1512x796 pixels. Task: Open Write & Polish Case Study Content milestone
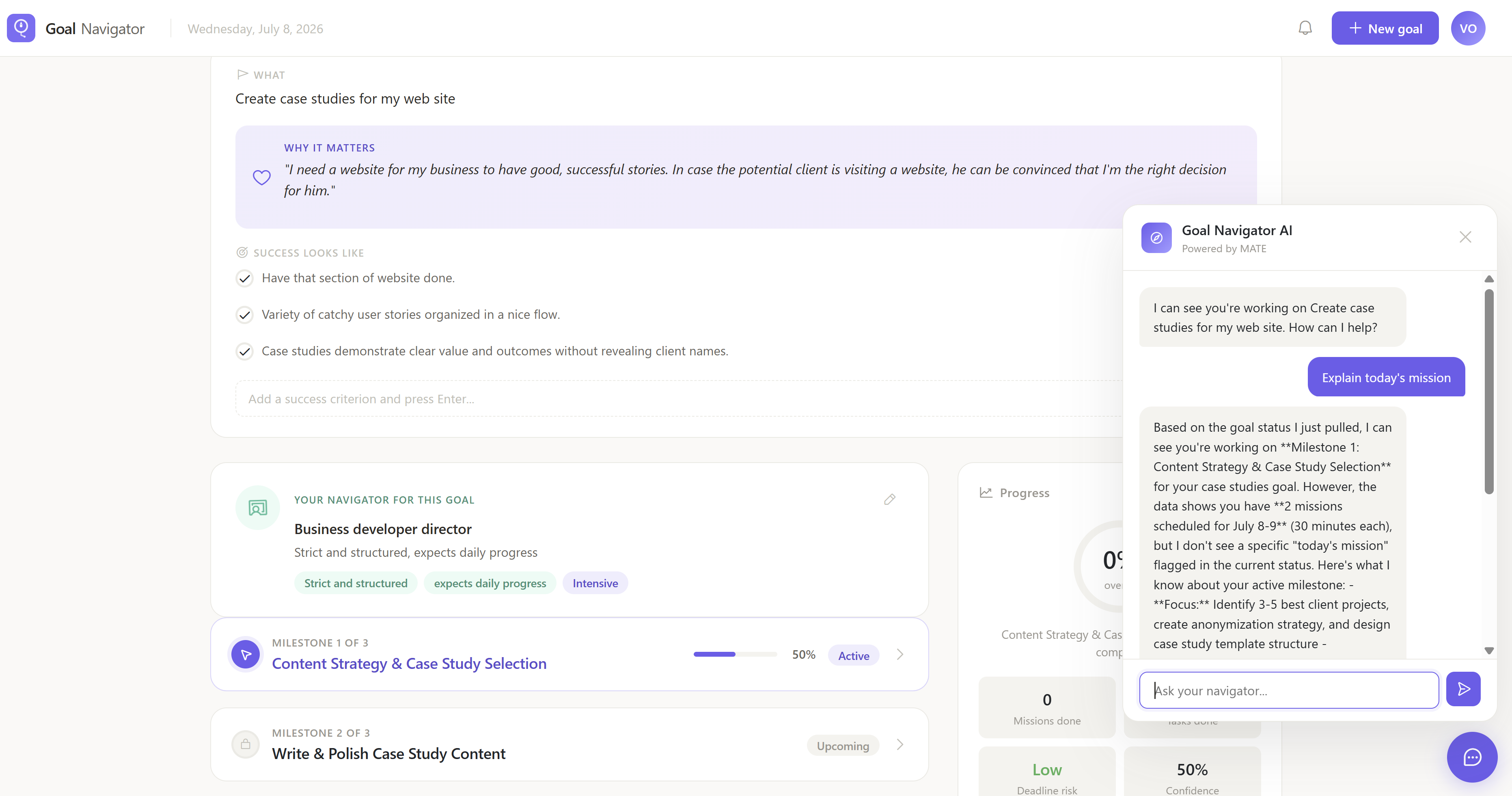point(388,754)
